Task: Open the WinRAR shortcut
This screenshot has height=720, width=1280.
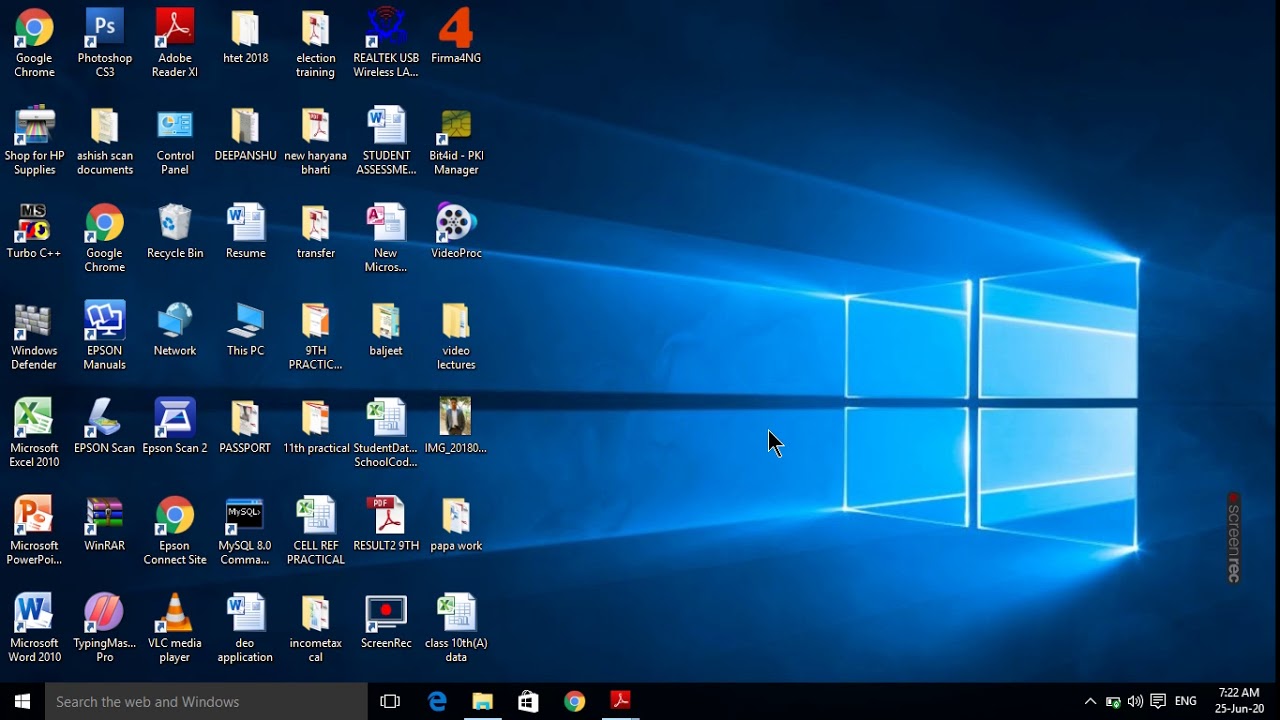Action: pyautogui.click(x=104, y=524)
